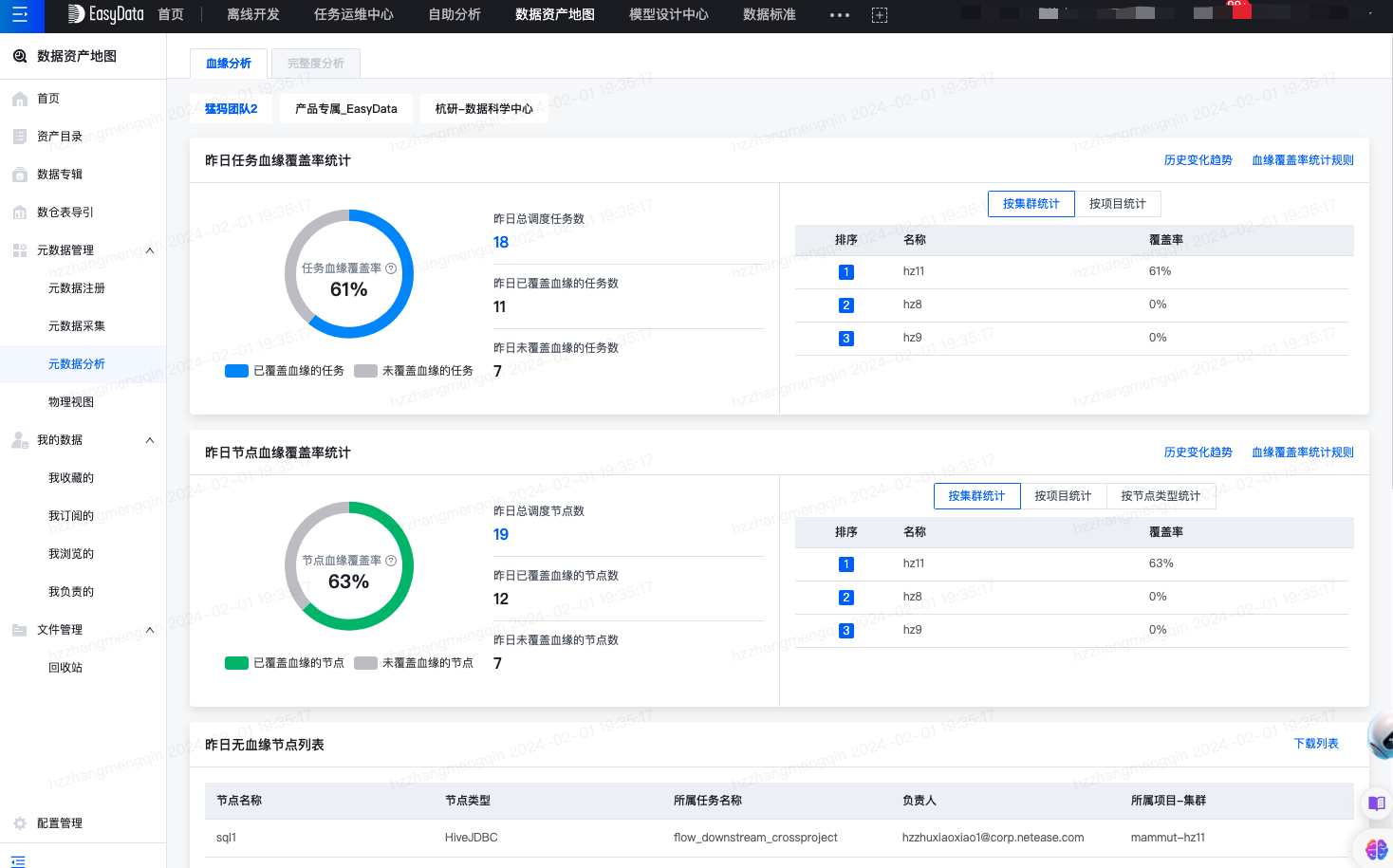Collapse sidebar using bottom-left indent icon
The height and width of the screenshot is (868, 1393).
point(18,860)
